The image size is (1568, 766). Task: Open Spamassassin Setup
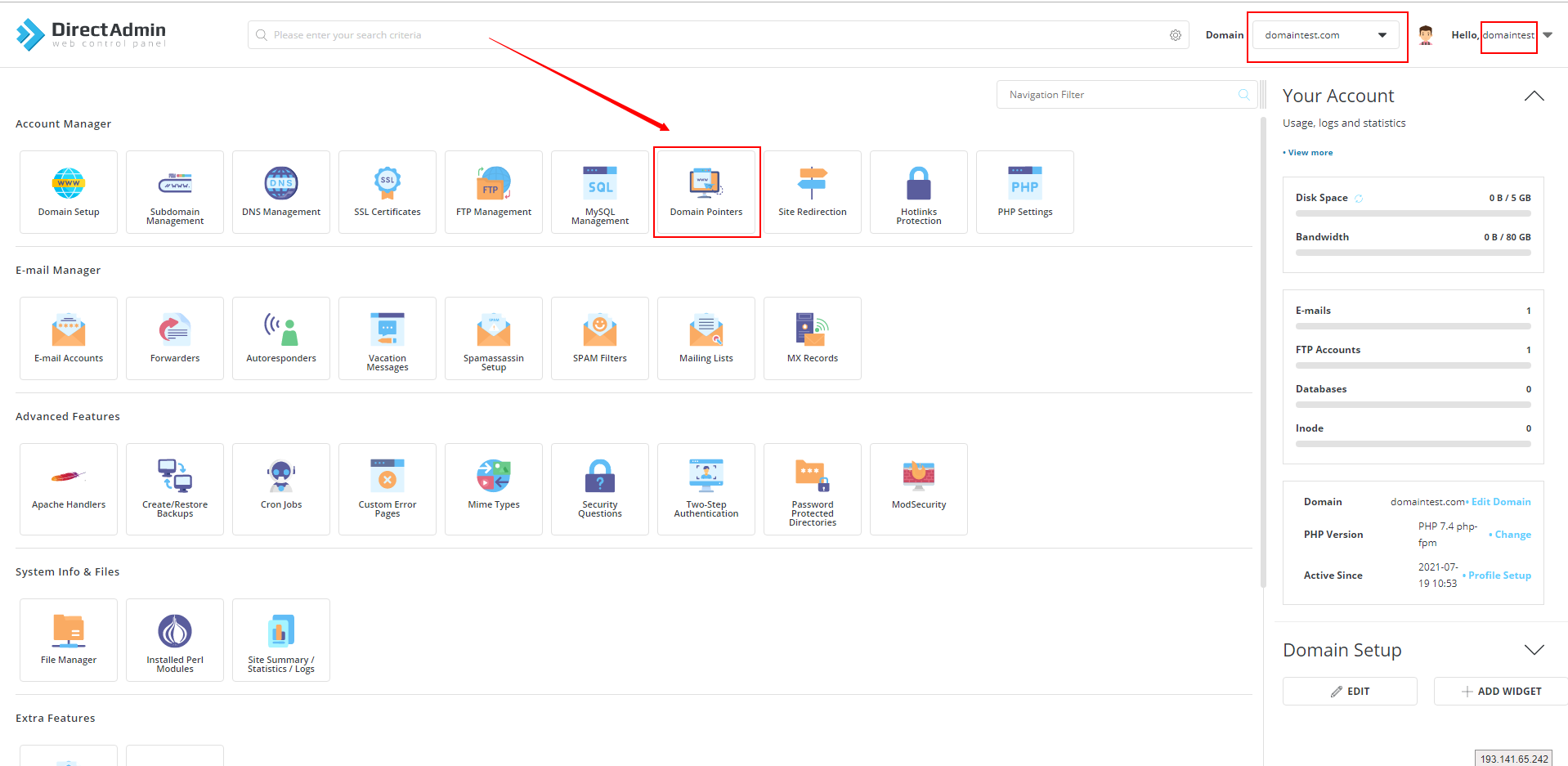[494, 338]
